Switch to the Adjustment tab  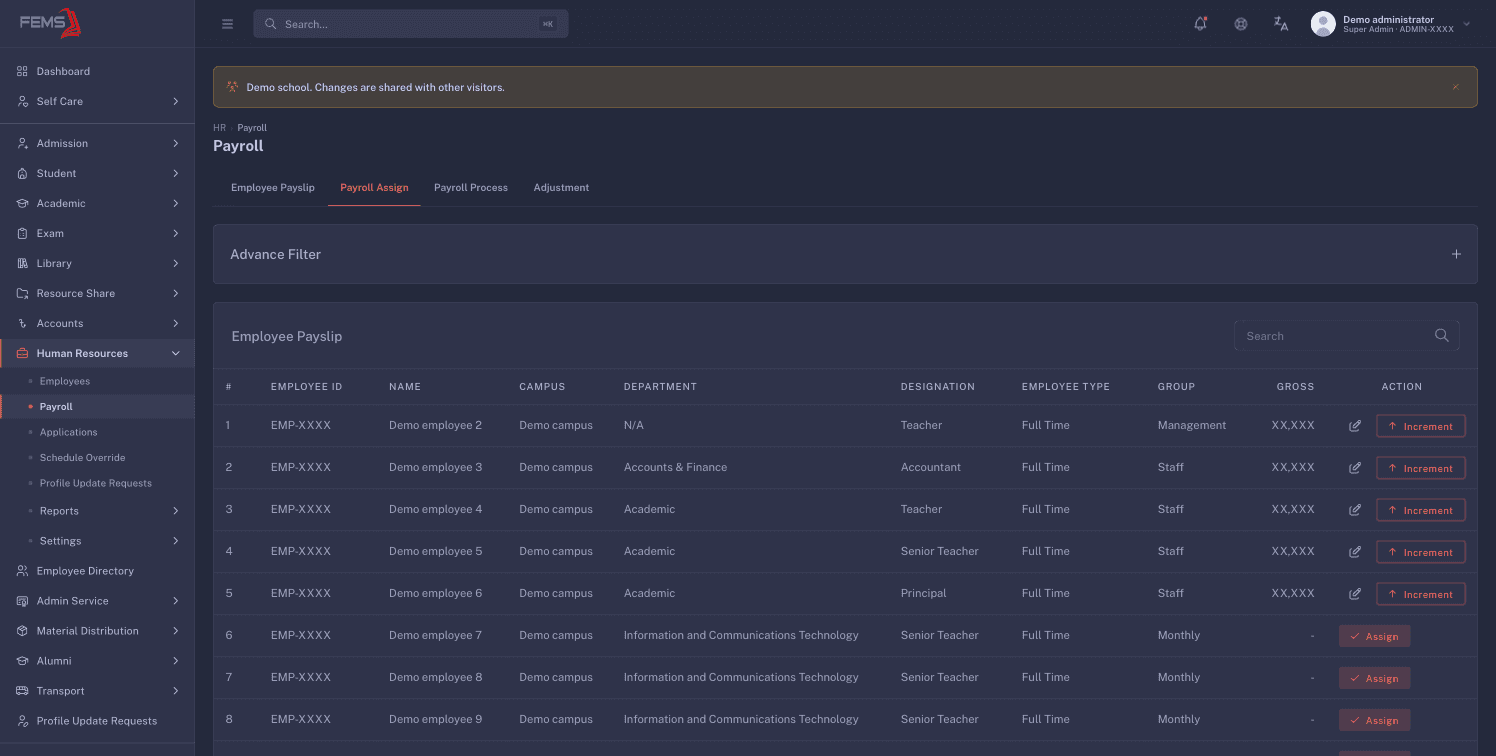click(561, 188)
